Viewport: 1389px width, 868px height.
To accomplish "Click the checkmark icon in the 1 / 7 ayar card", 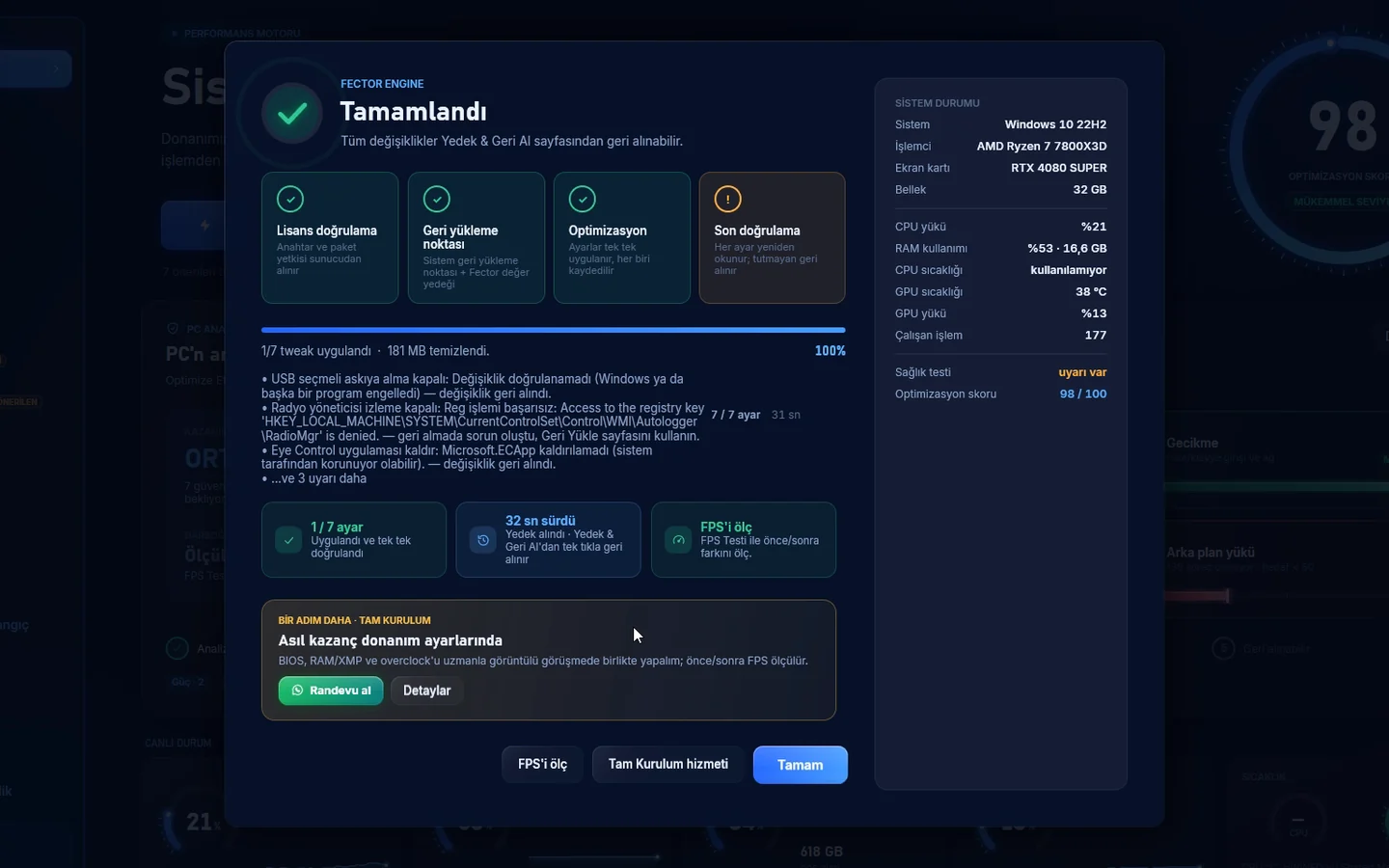I will click(288, 540).
